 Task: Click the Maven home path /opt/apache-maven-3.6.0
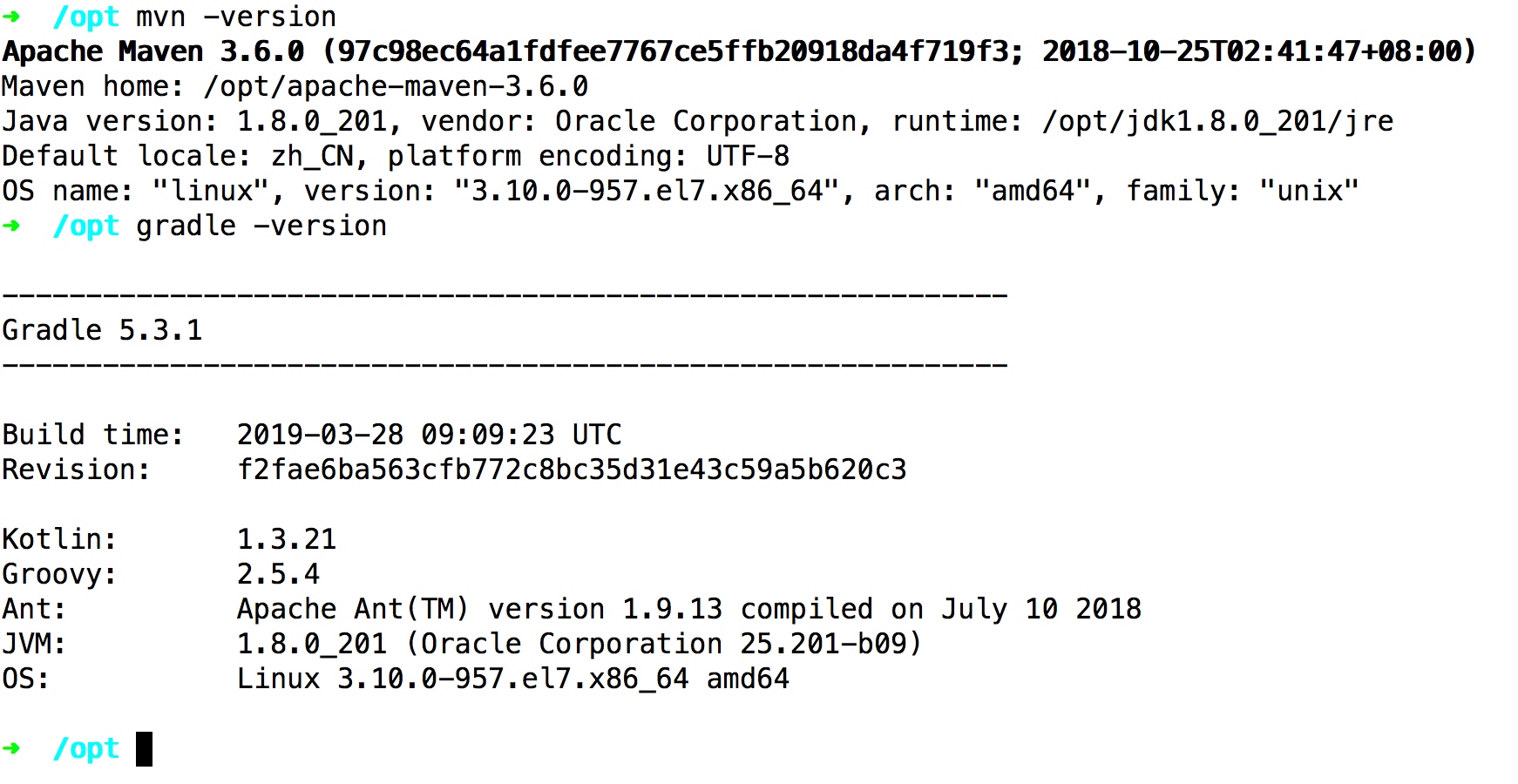point(396,86)
